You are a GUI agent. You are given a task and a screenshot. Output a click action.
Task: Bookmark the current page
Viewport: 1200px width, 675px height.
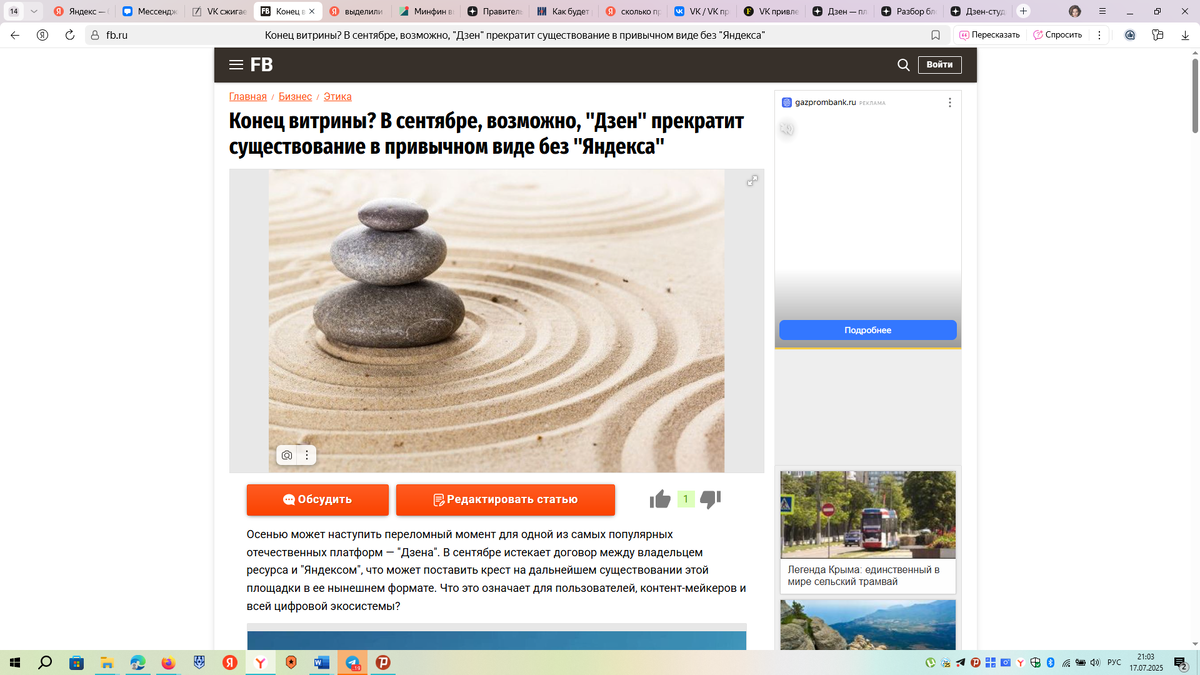coord(934,34)
